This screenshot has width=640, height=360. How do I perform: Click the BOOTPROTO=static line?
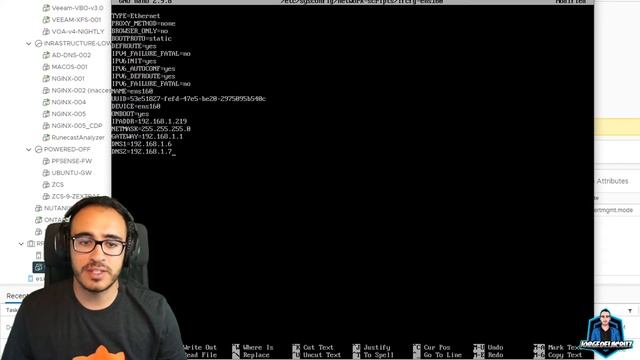142,38
